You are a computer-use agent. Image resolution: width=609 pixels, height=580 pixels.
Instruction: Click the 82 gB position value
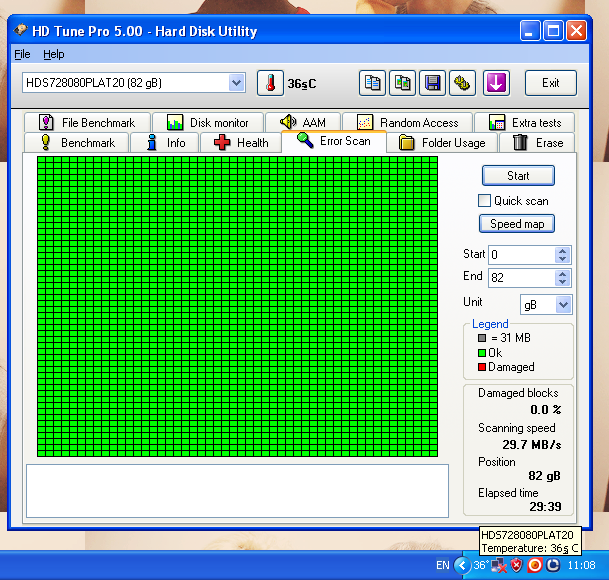coord(544,476)
